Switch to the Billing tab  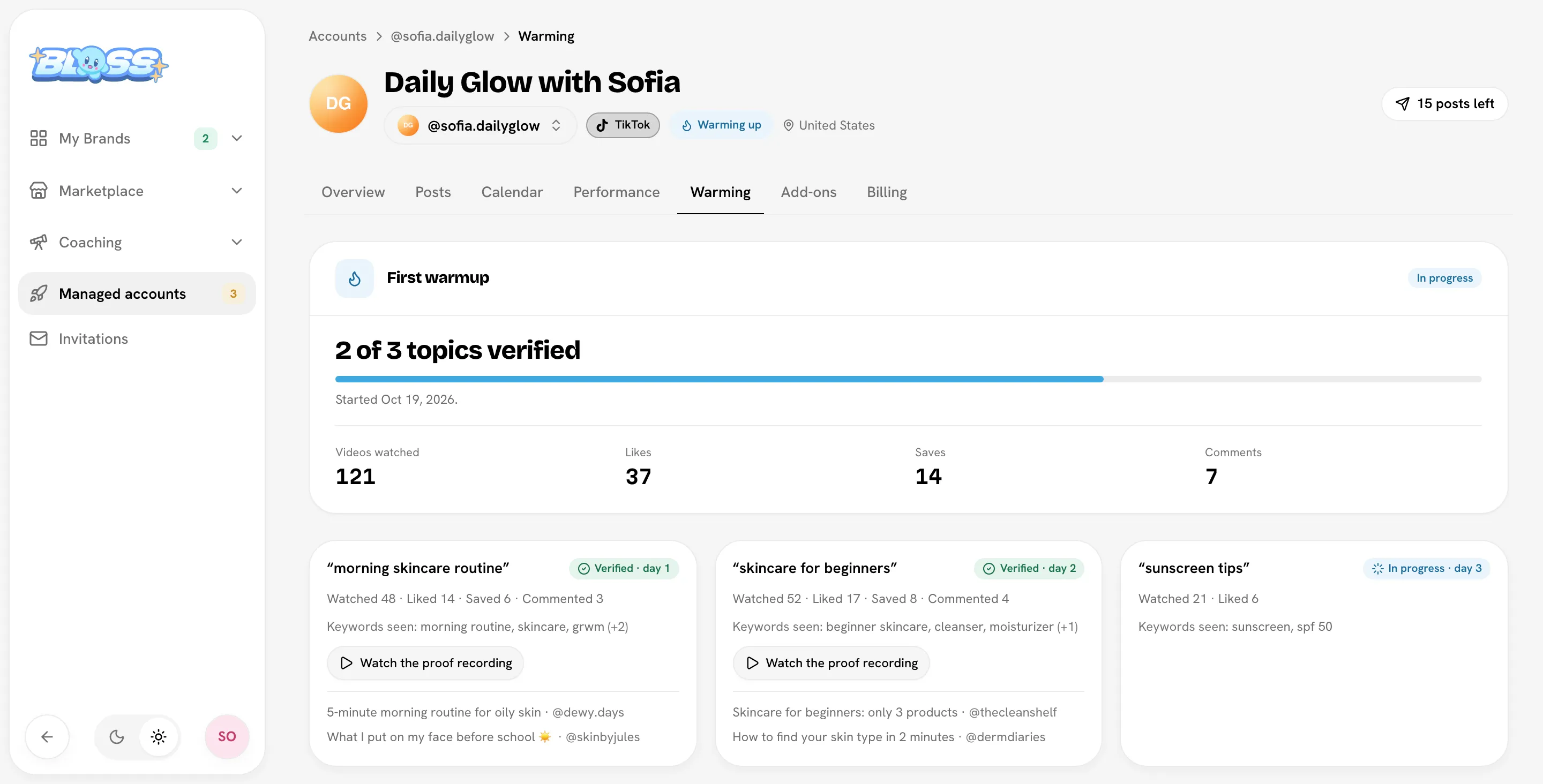pyautogui.click(x=887, y=192)
